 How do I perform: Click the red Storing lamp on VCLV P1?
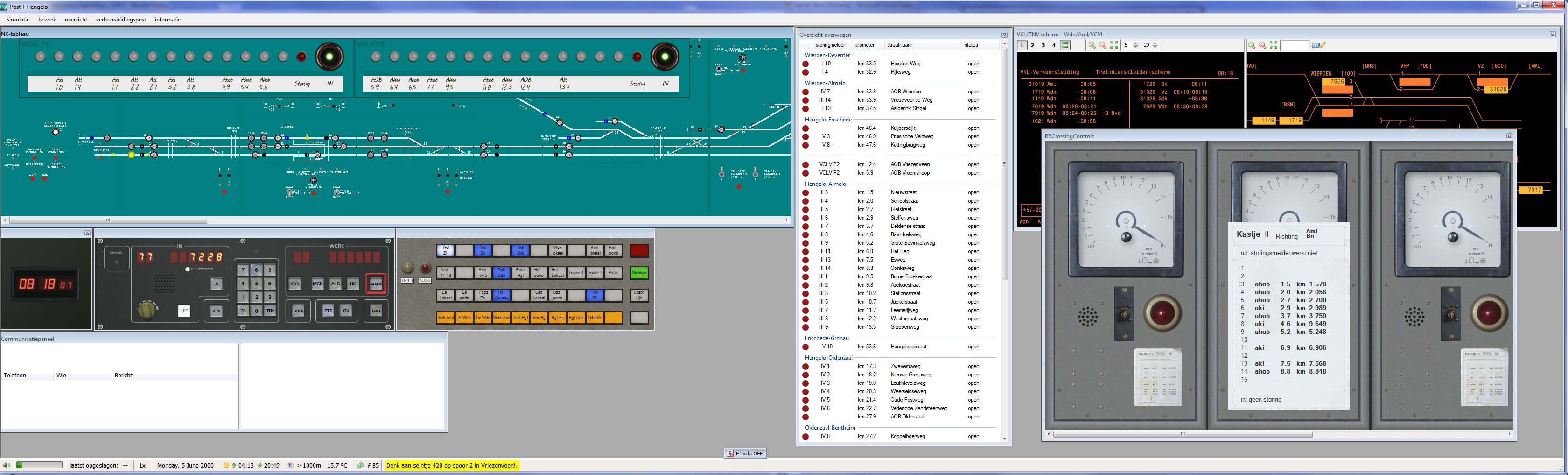coord(301,57)
